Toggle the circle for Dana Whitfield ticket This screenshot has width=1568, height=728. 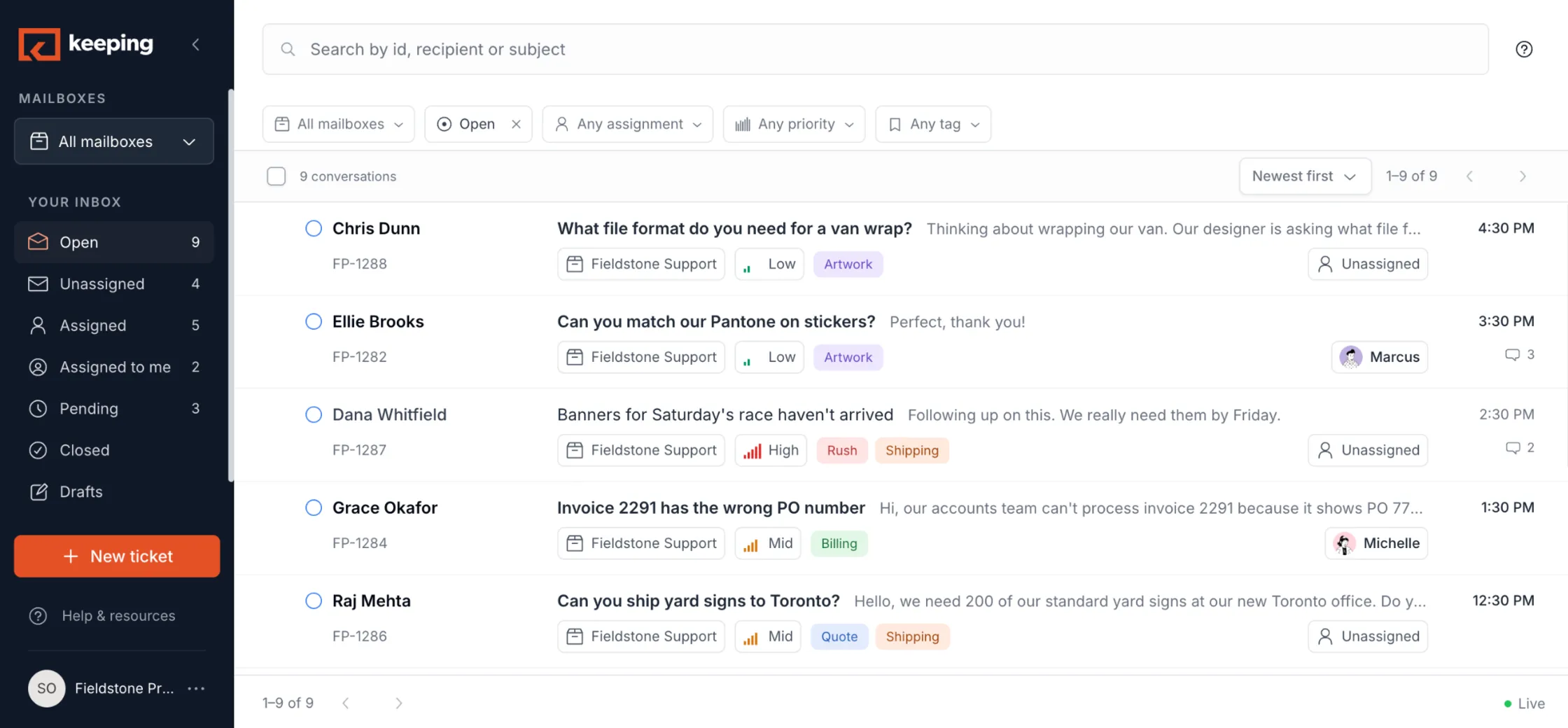[x=314, y=414]
